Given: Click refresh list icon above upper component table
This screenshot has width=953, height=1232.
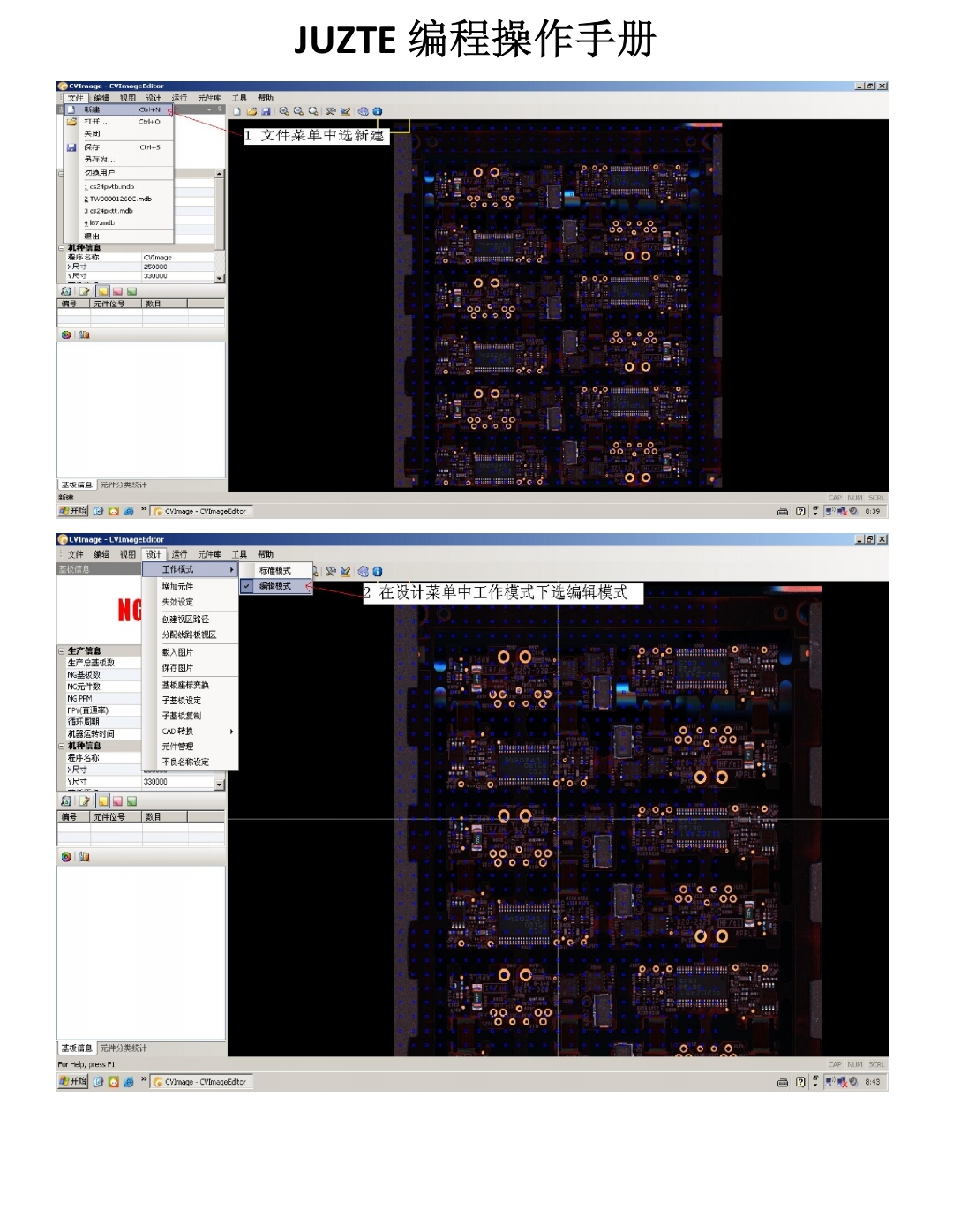Looking at the screenshot, I should point(66,291).
